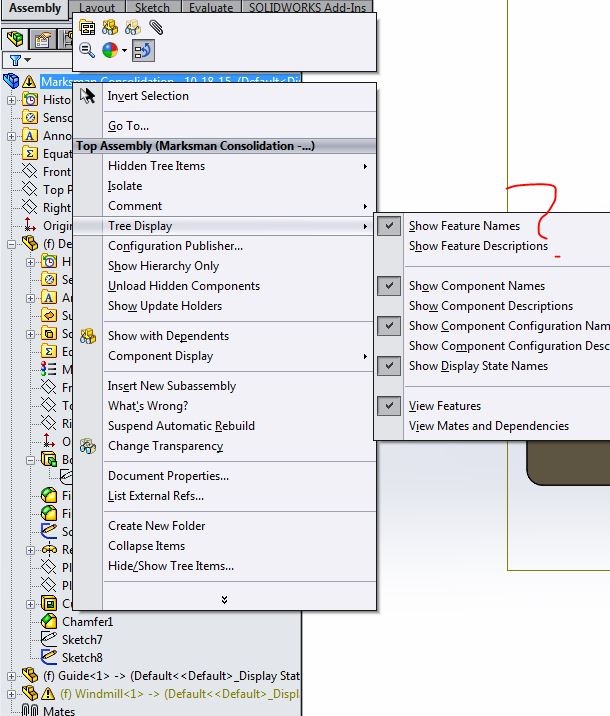The height and width of the screenshot is (716, 610).
Task: Choose Suspend Automatic Rebuild
Action: point(181,426)
